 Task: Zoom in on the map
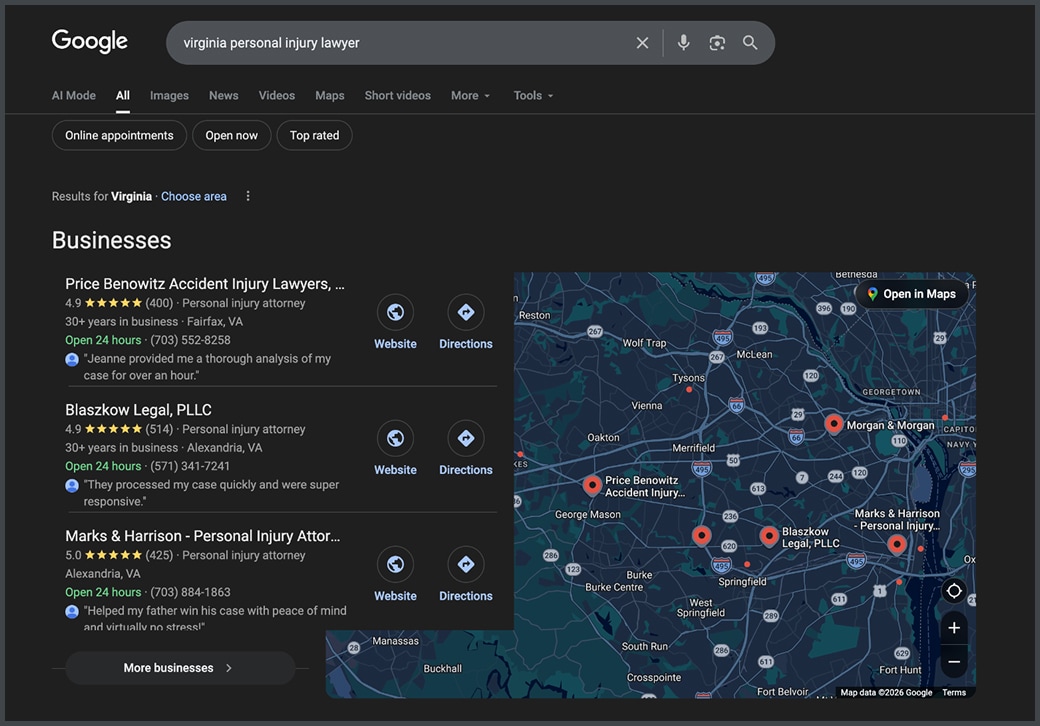(x=954, y=628)
